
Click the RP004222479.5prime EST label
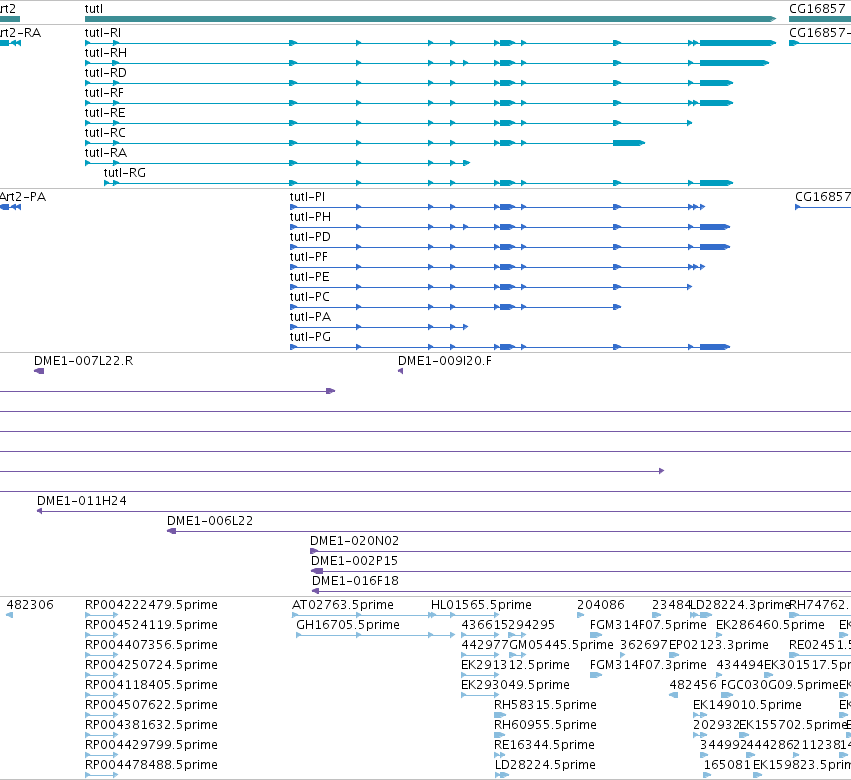151,605
